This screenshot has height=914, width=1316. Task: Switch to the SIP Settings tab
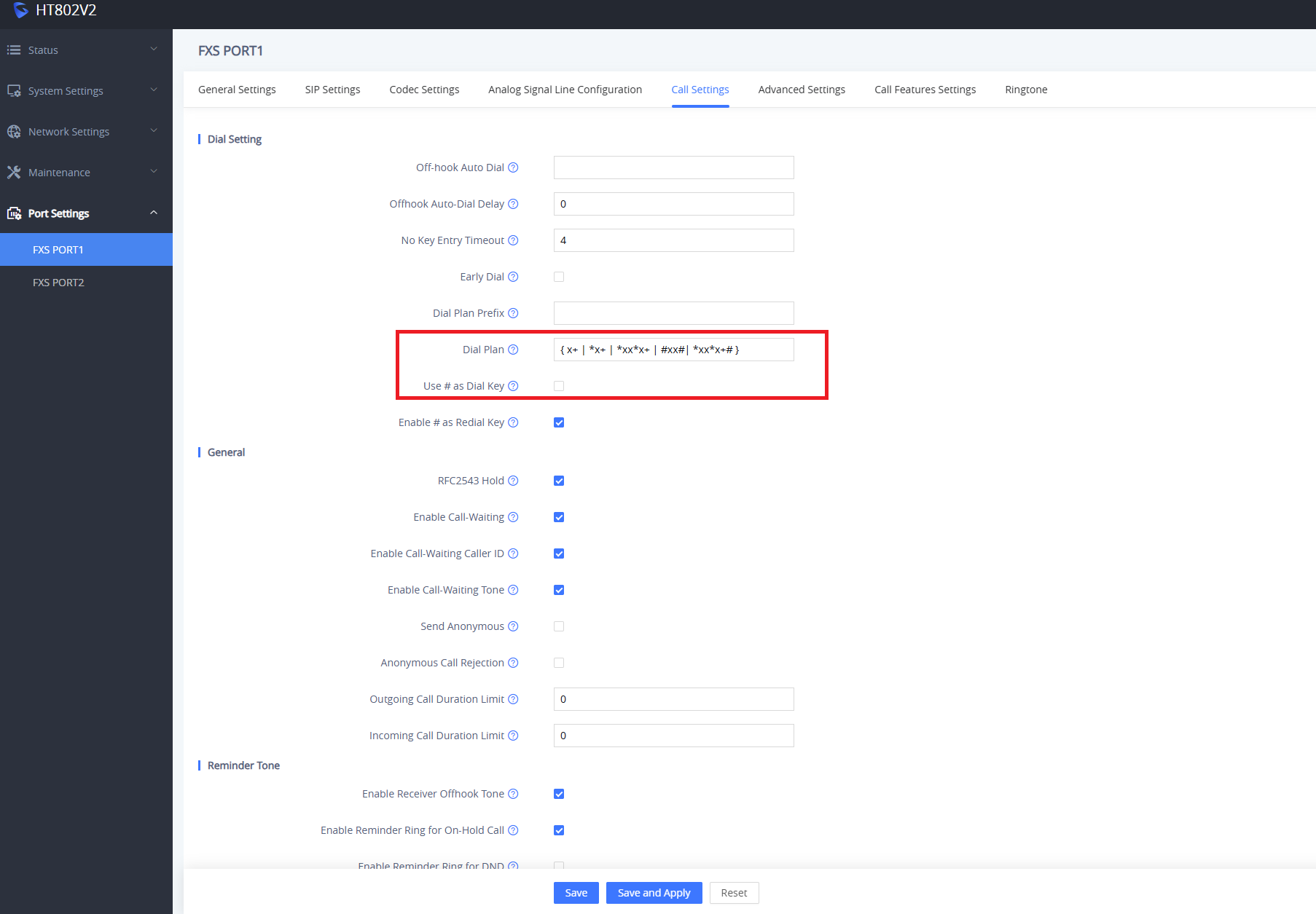click(332, 90)
